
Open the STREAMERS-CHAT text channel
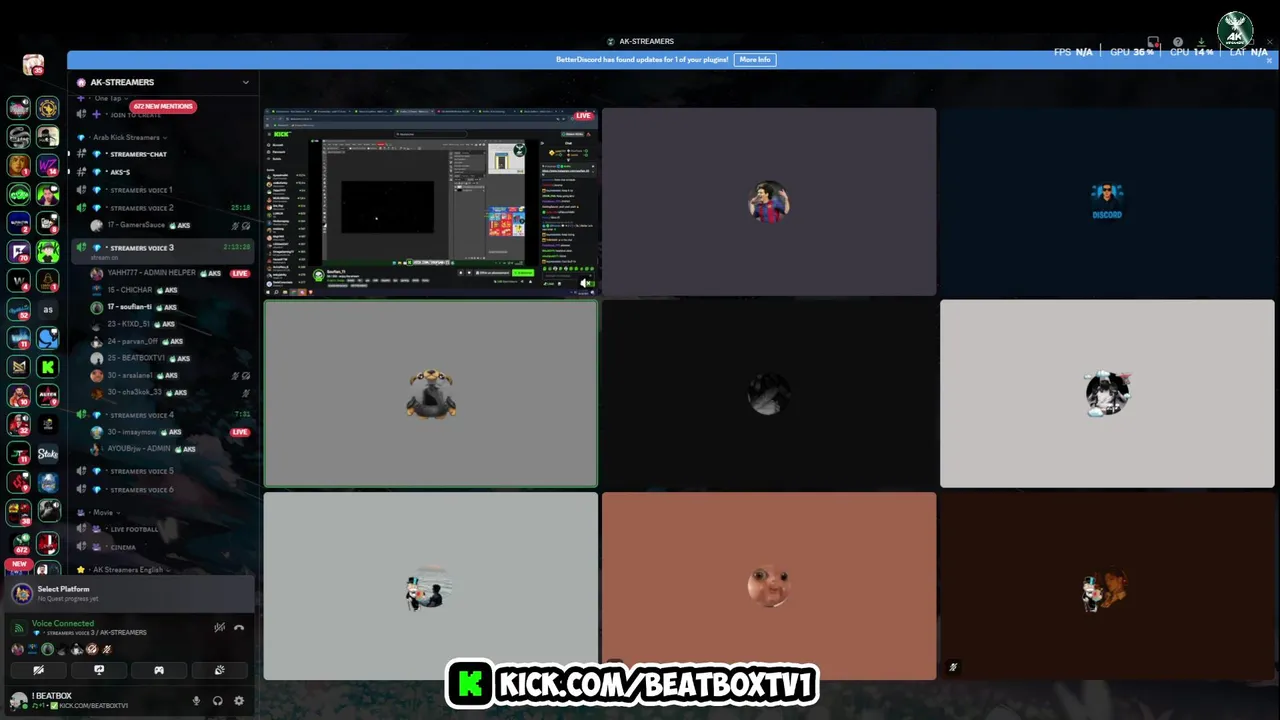163,154
